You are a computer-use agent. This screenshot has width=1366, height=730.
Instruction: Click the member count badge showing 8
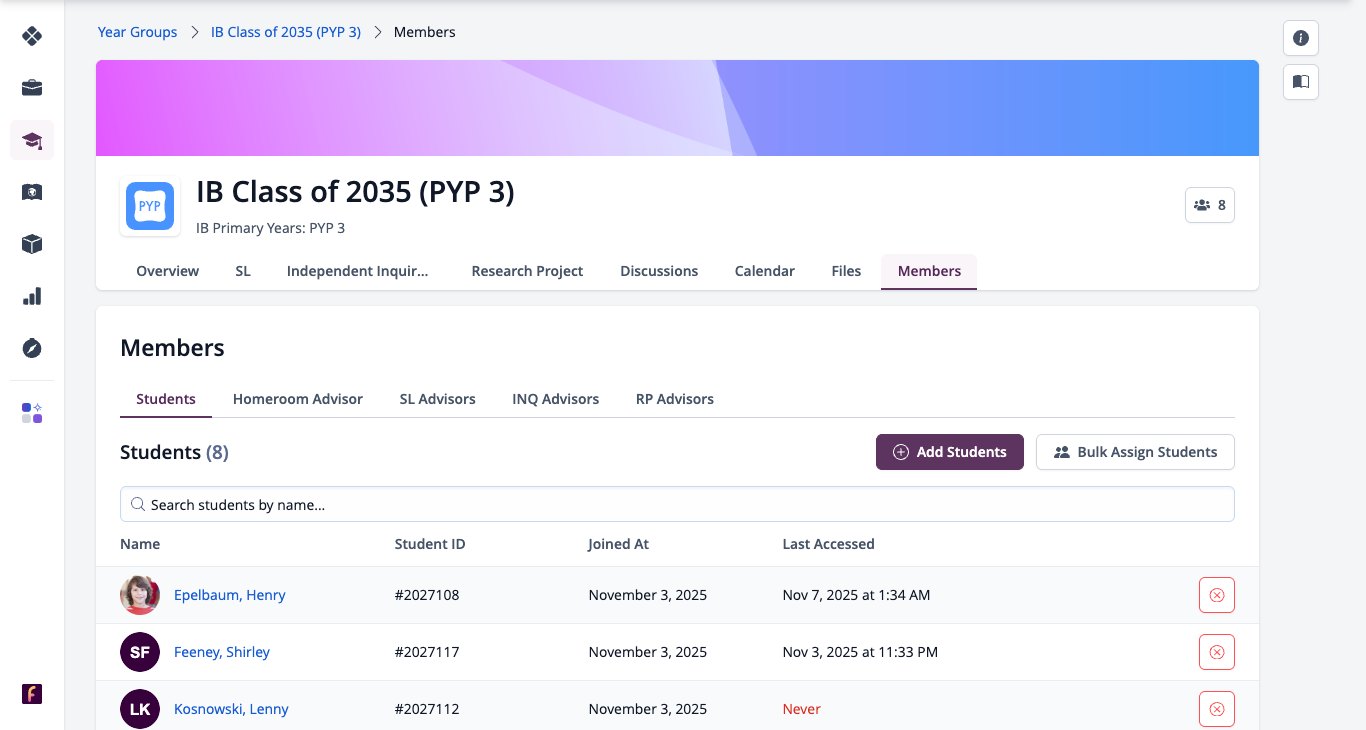[1210, 205]
